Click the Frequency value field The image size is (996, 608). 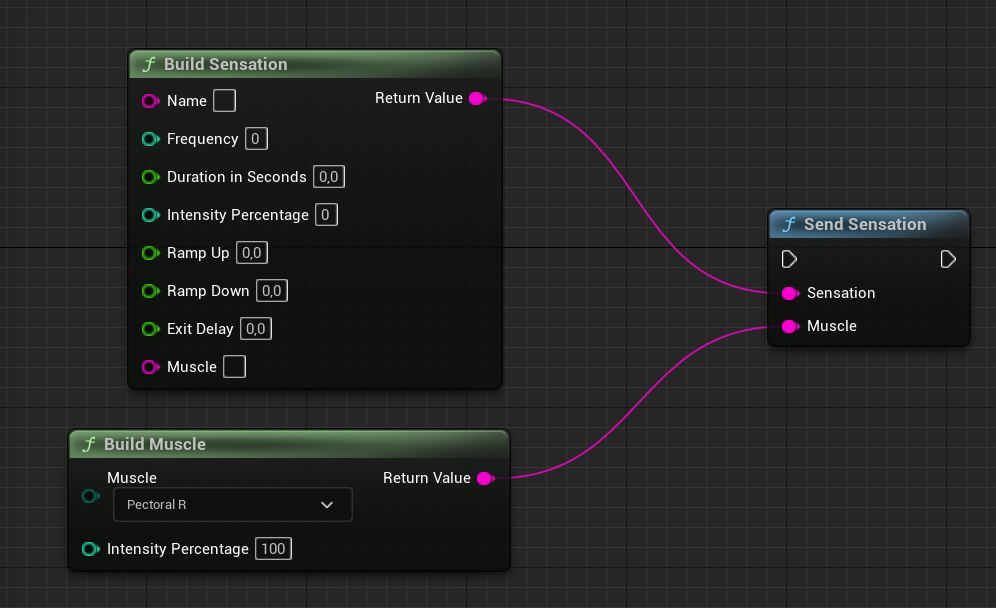pyautogui.click(x=256, y=139)
